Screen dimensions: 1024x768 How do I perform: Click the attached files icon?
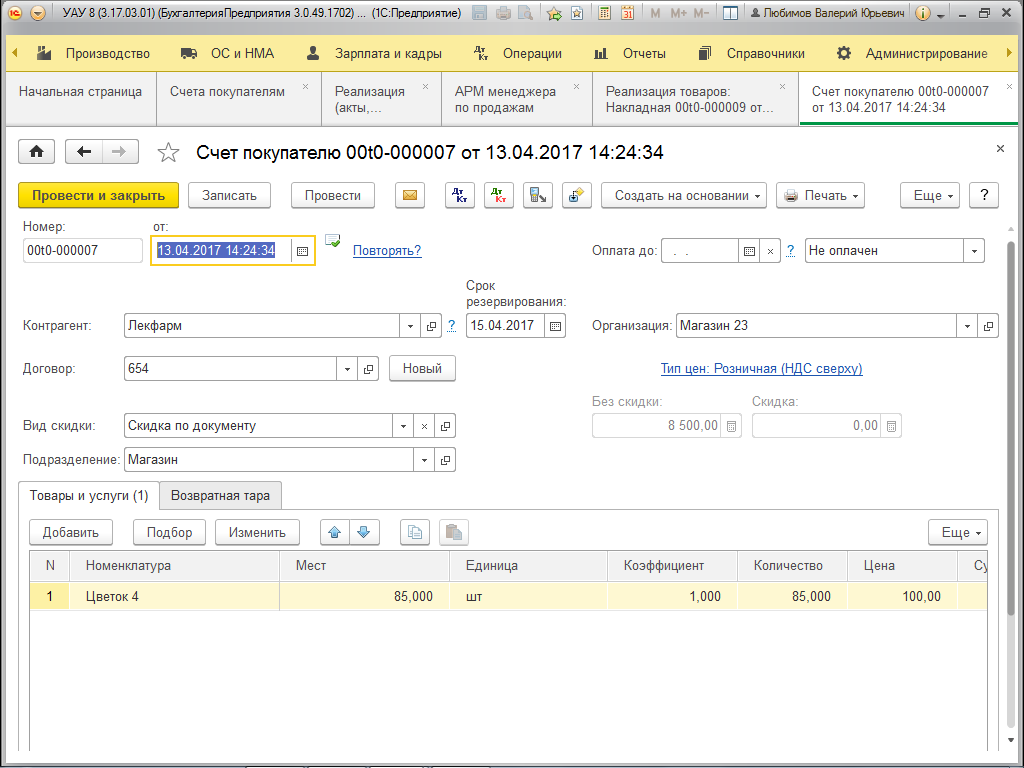click(577, 195)
